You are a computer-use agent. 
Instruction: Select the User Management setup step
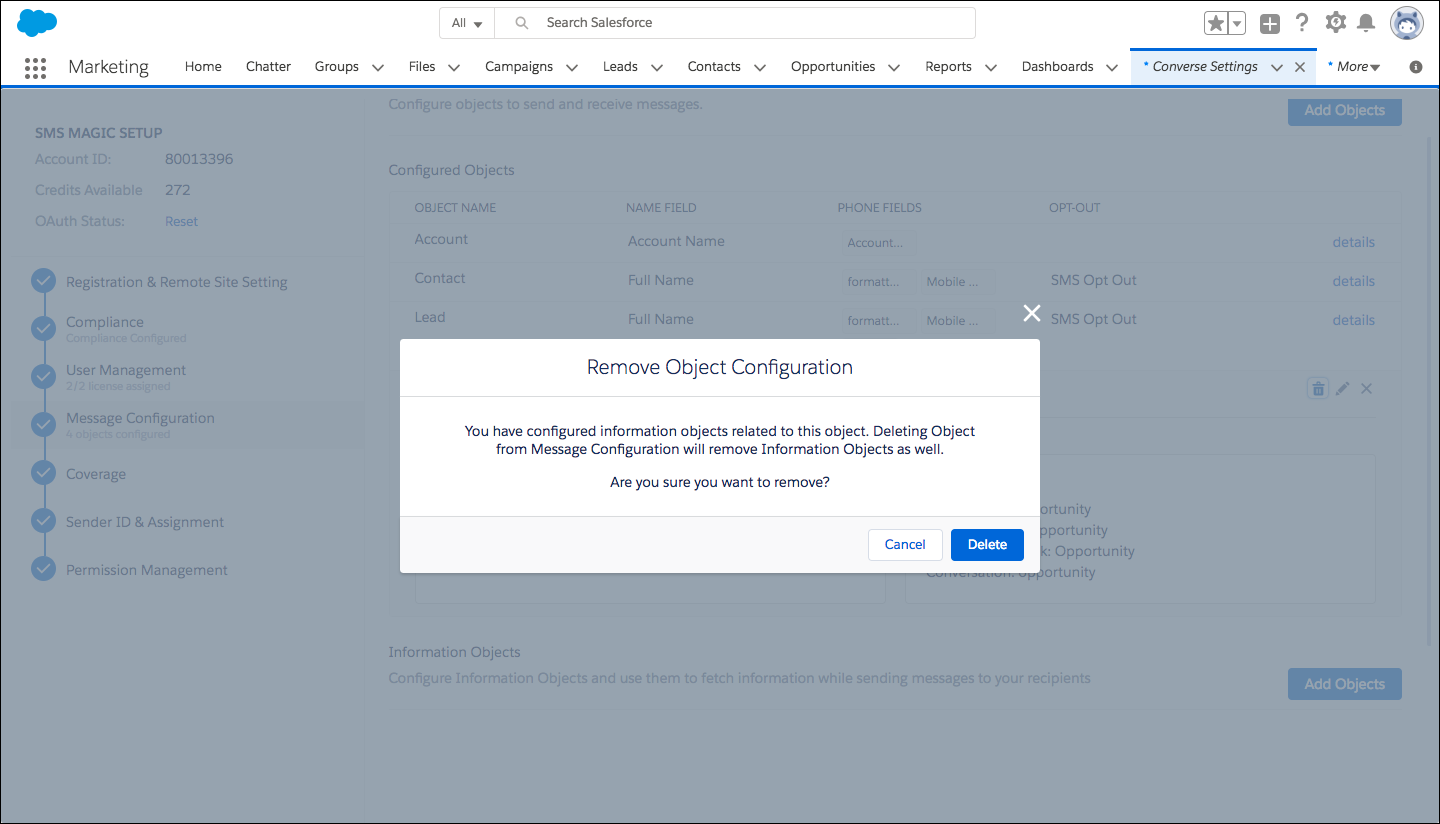[x=126, y=370]
